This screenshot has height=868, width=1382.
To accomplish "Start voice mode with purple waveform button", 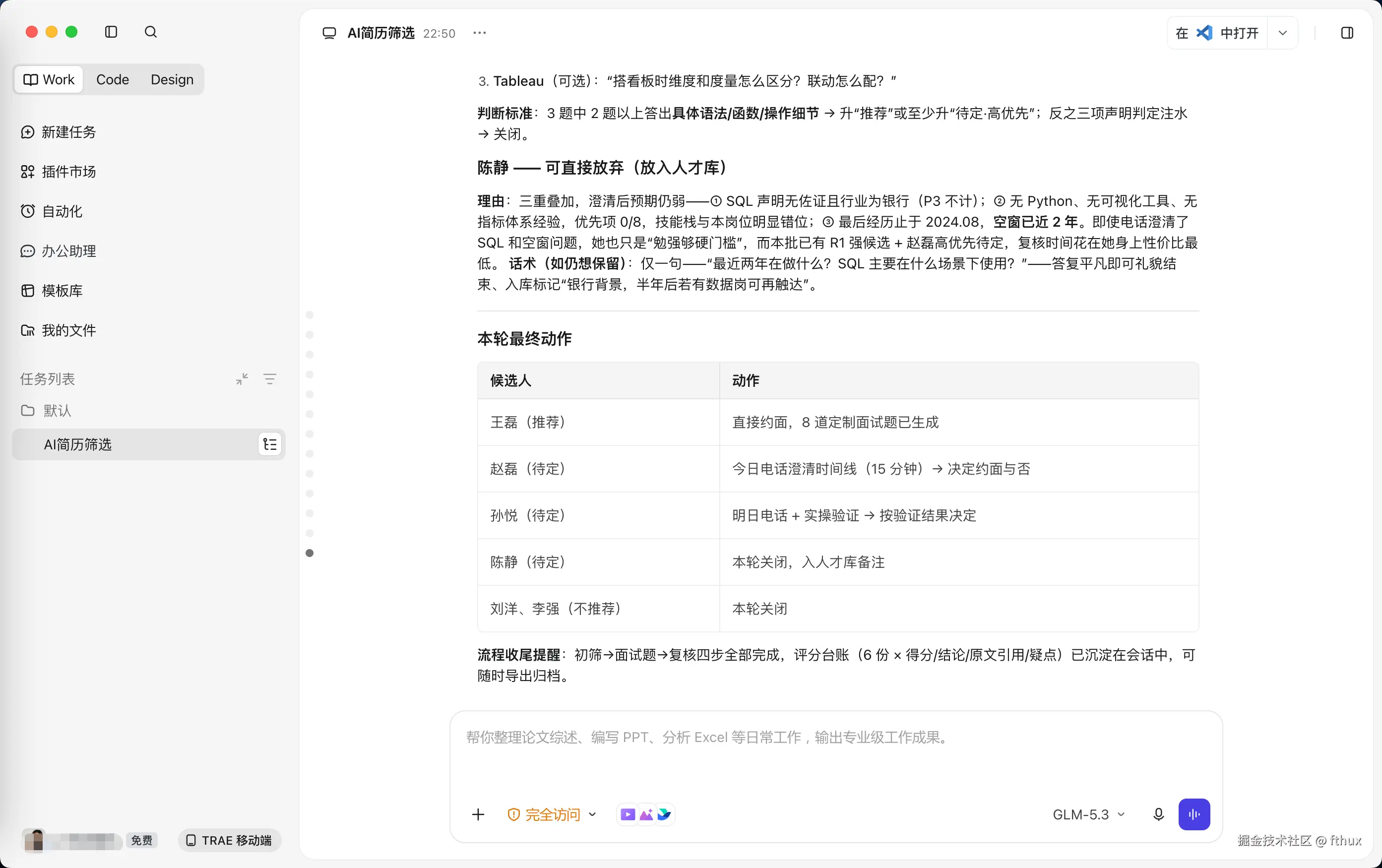I will (1194, 814).
